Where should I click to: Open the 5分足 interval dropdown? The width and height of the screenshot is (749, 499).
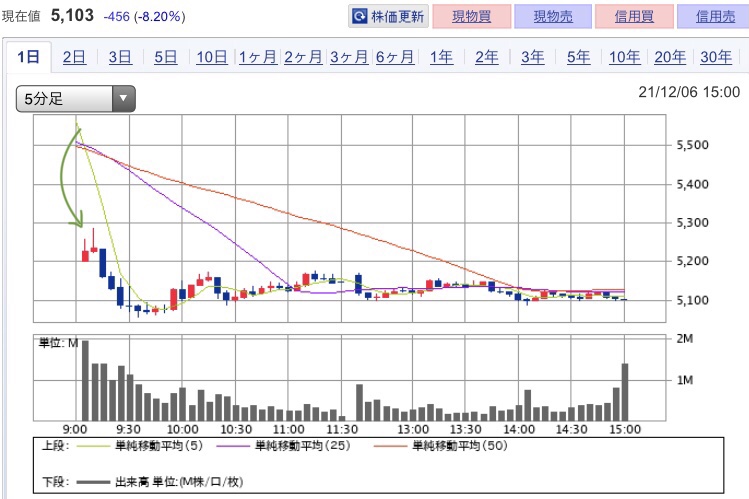point(75,99)
